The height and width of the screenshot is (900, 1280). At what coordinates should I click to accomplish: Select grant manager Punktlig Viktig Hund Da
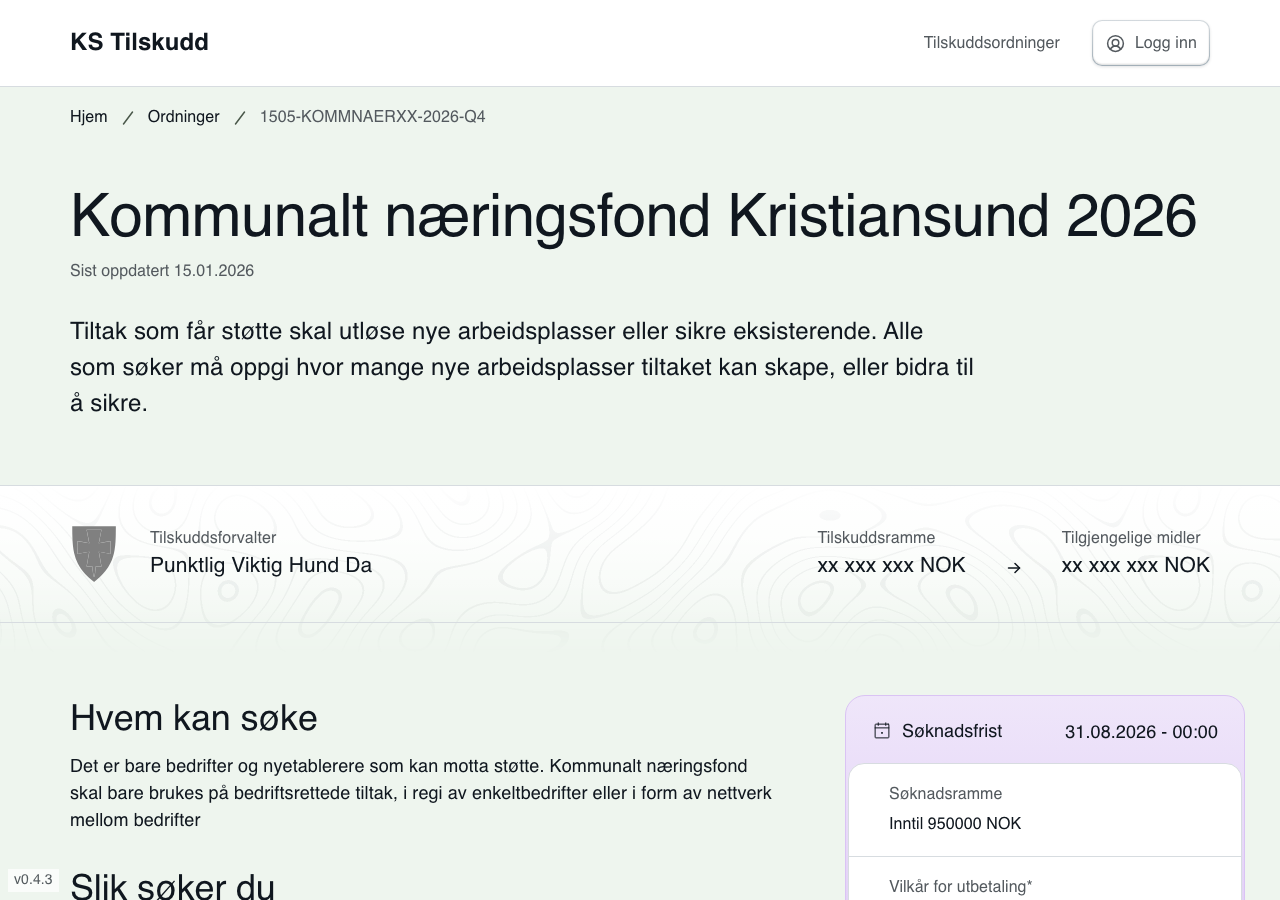pos(261,566)
